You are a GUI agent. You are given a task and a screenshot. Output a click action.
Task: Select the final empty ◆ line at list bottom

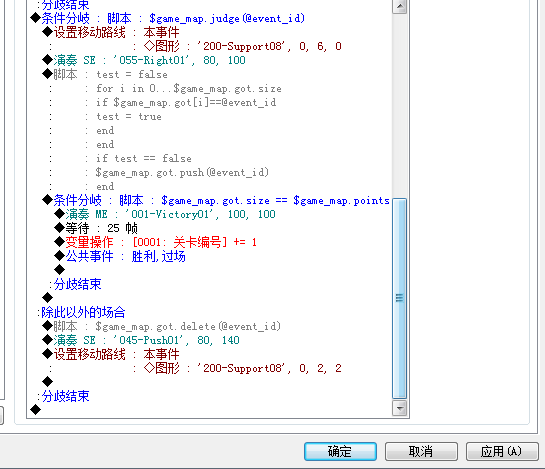pos(35,410)
